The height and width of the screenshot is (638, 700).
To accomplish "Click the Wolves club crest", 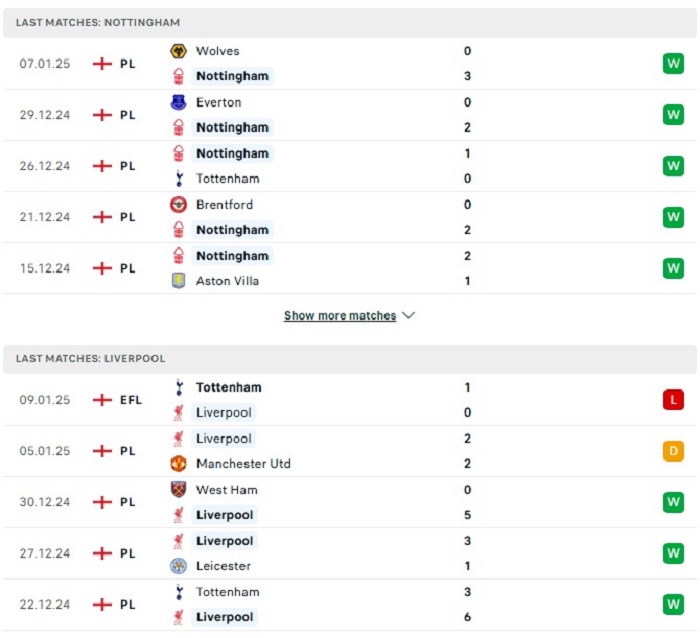I will click(179, 51).
